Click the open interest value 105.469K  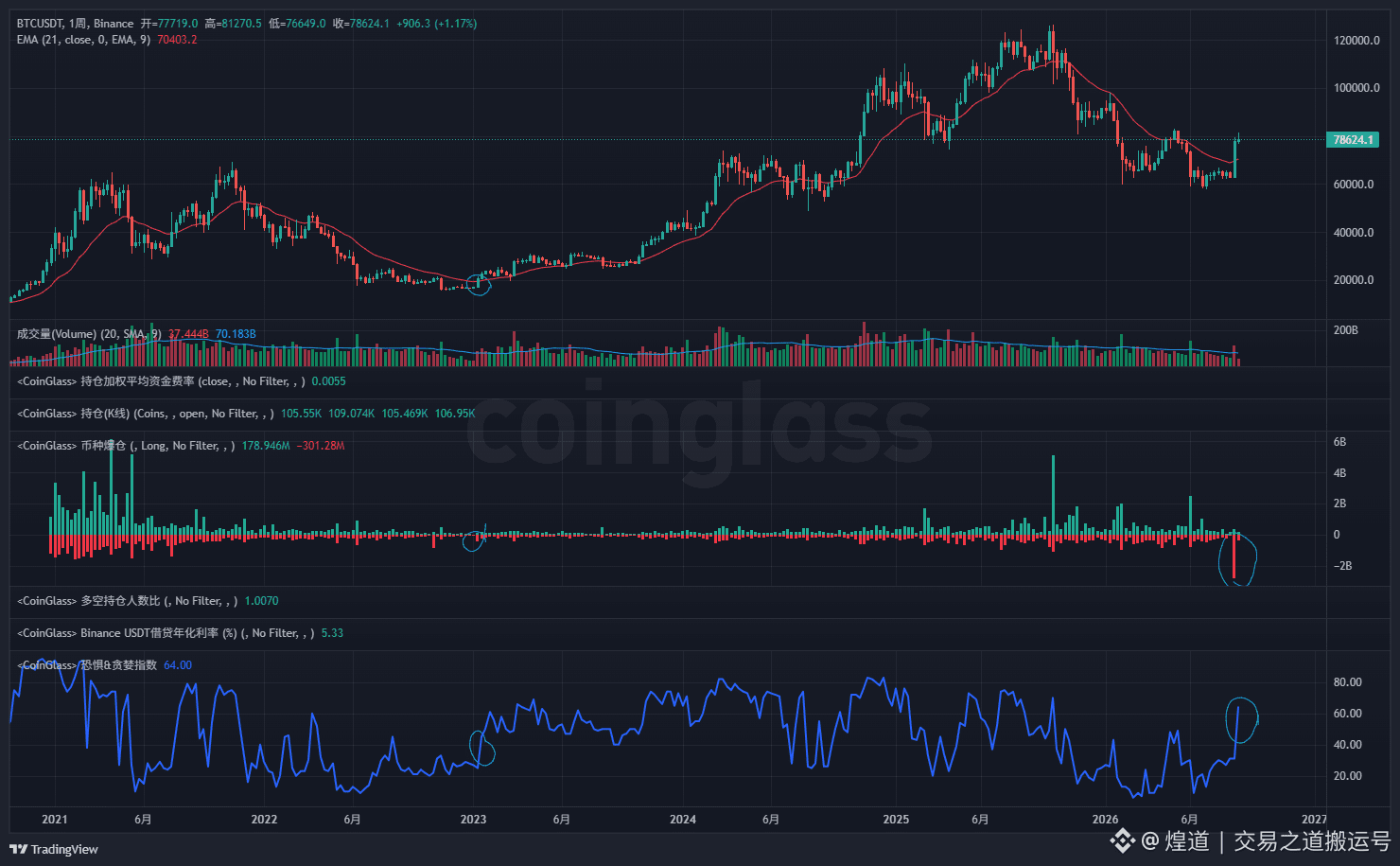405,414
